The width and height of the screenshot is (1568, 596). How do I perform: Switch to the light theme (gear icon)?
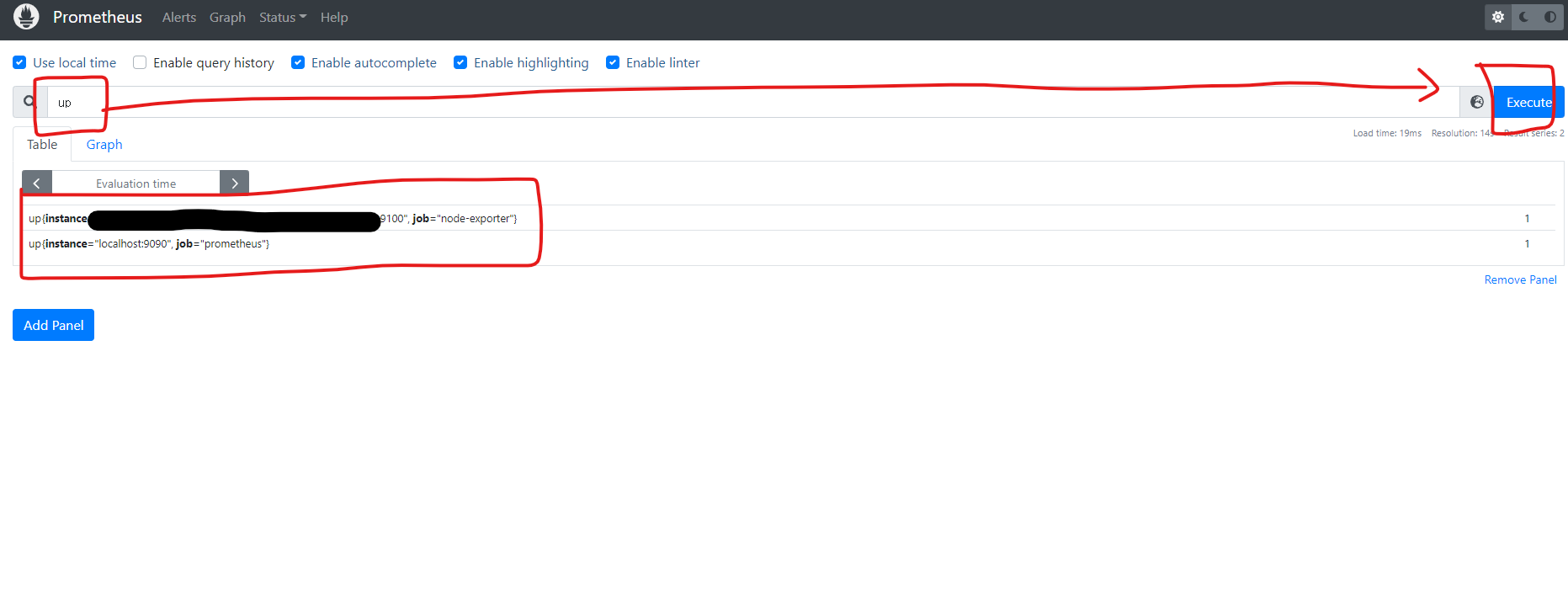coord(1498,17)
